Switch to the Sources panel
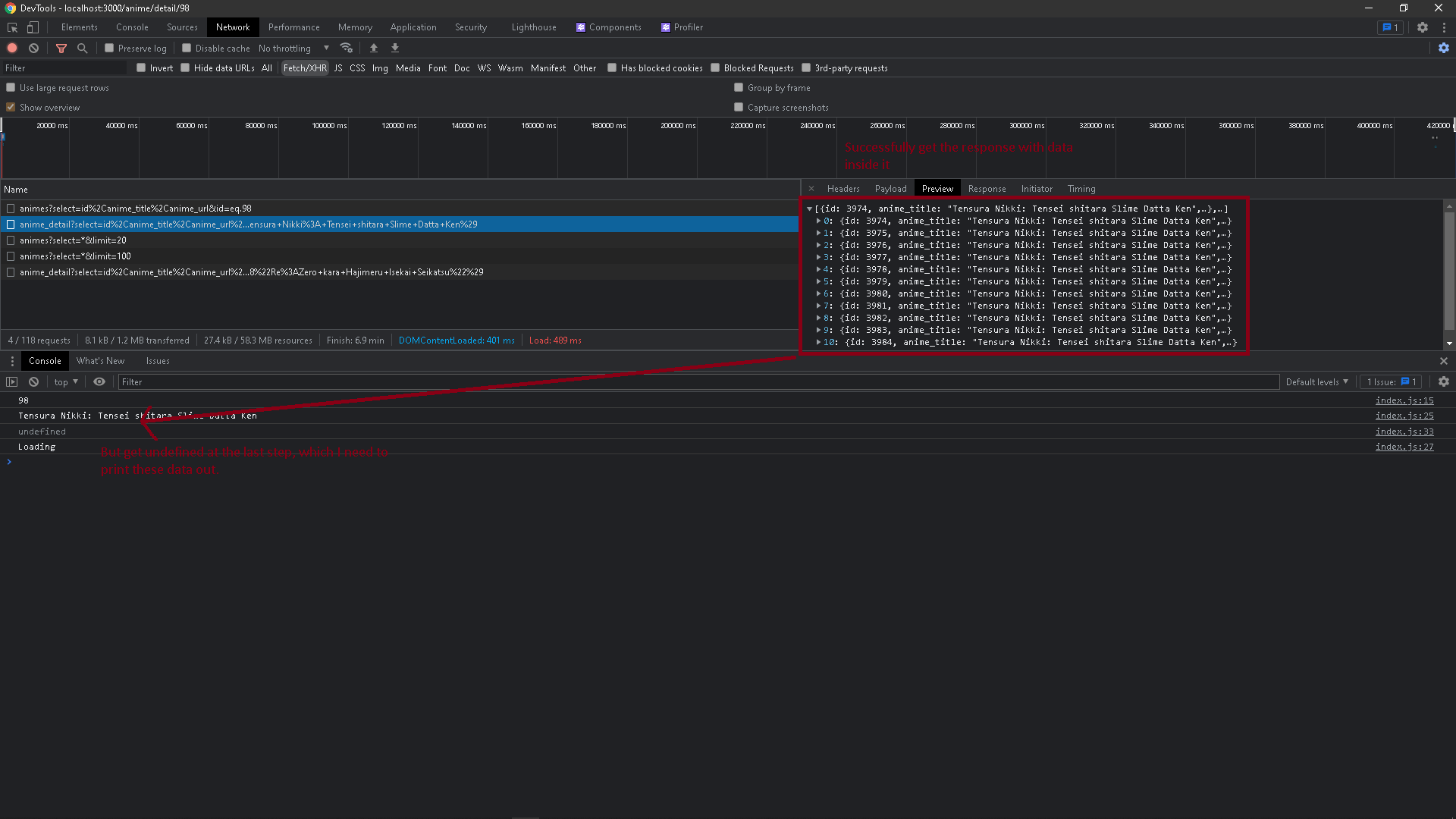 pyautogui.click(x=182, y=27)
